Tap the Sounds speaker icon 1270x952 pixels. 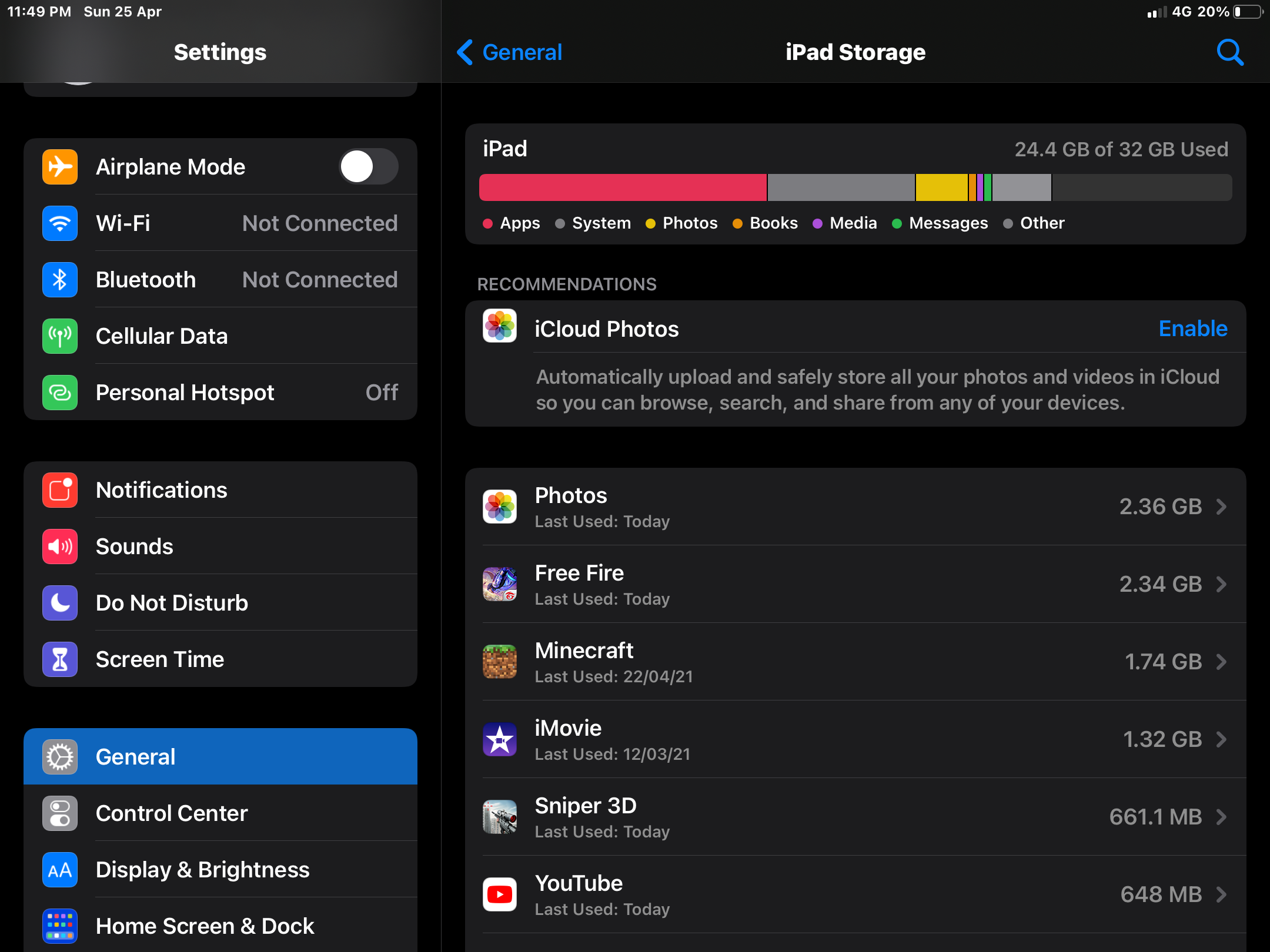click(x=60, y=547)
